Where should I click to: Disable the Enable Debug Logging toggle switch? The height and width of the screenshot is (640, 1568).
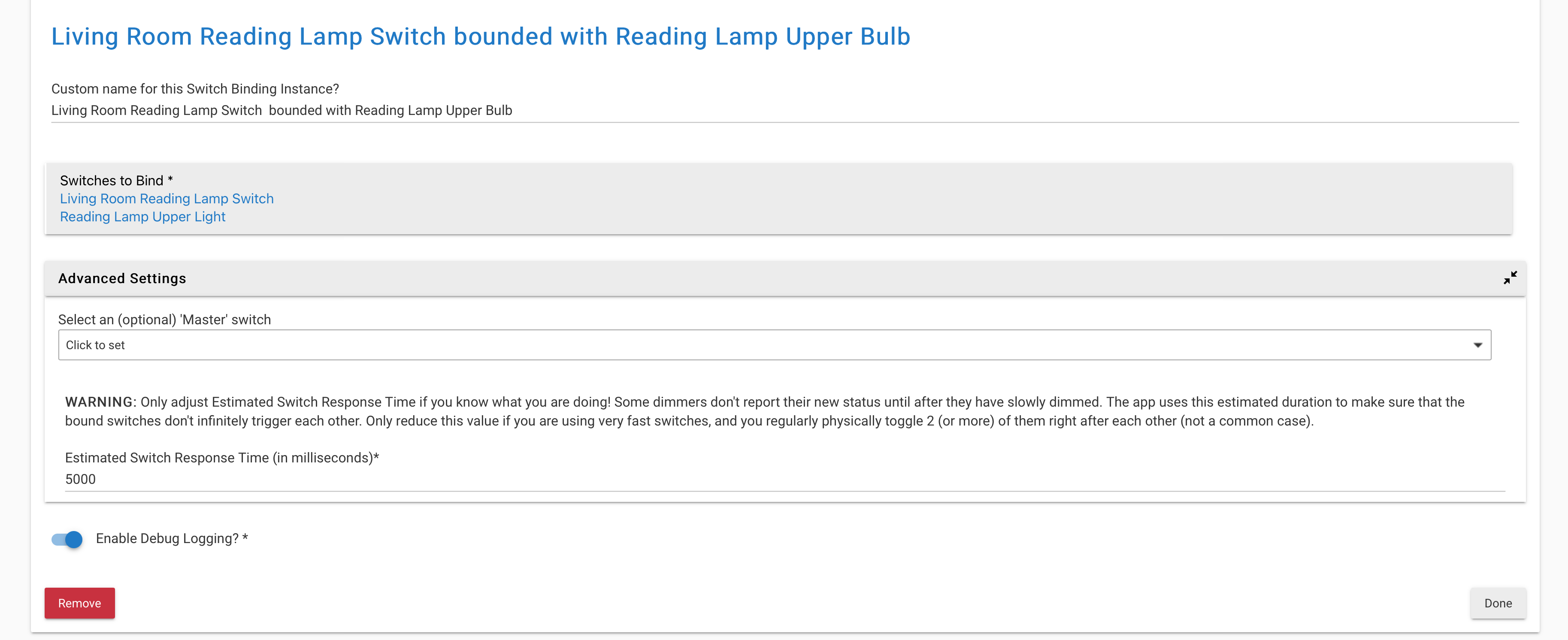[67, 539]
